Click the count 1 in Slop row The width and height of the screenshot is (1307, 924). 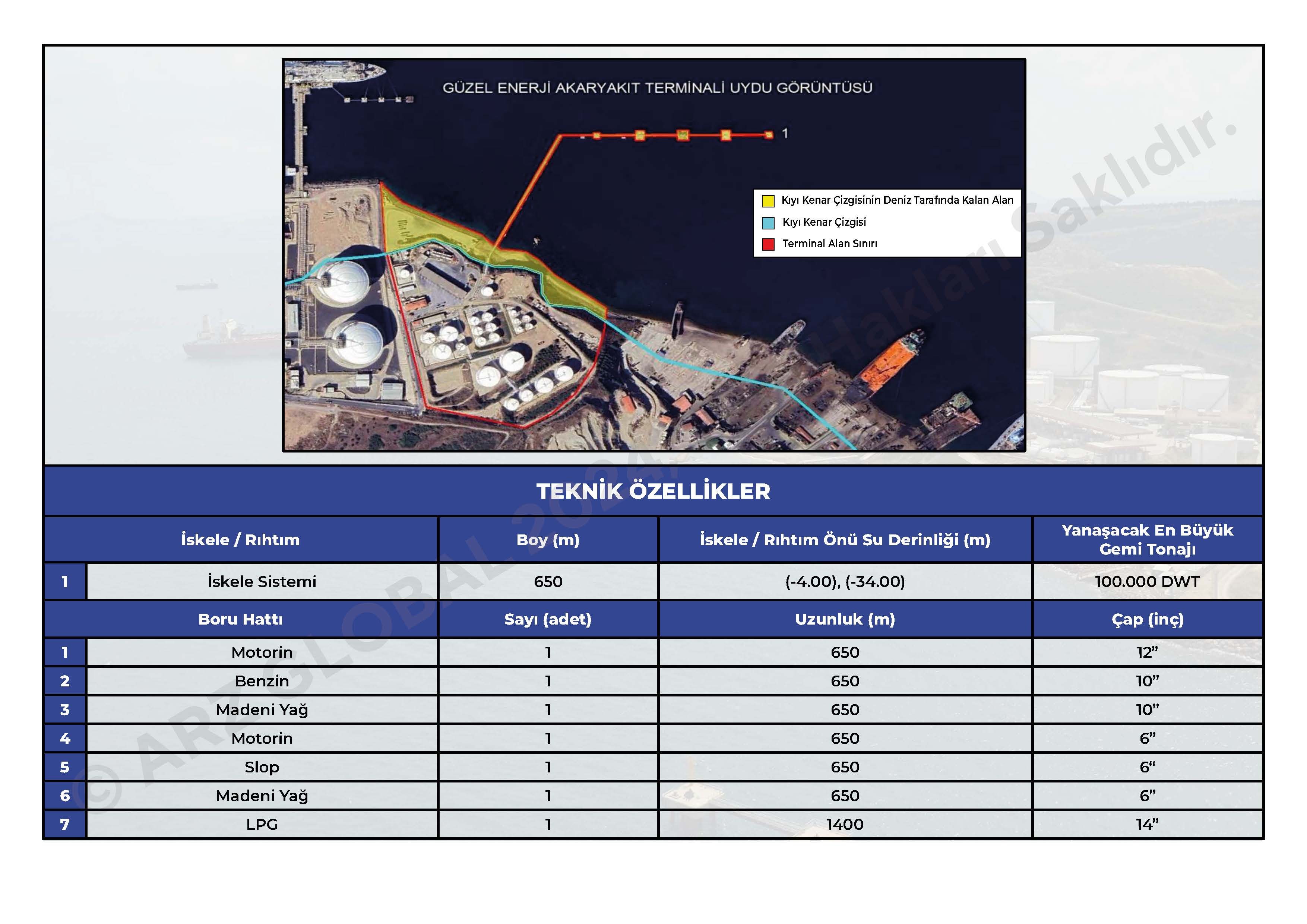548,767
